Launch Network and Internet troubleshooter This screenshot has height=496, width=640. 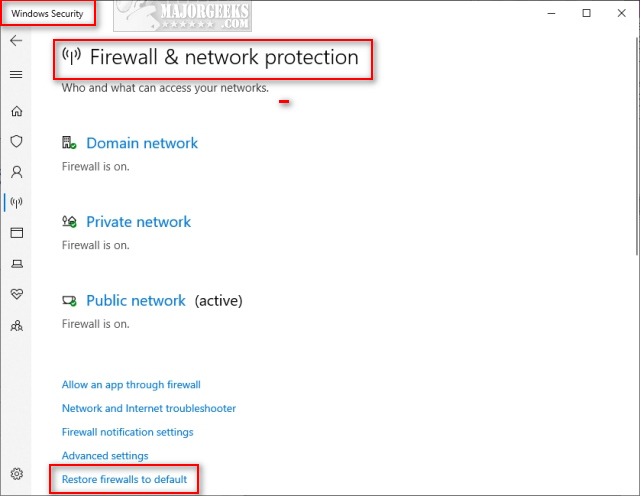[x=149, y=408]
